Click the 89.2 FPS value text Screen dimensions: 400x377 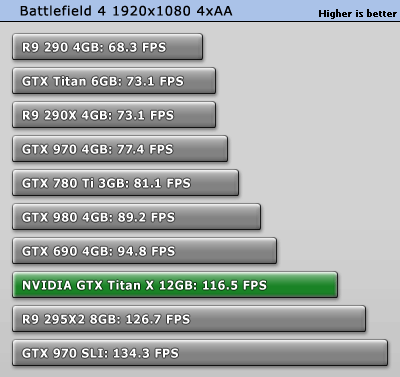coord(146,217)
